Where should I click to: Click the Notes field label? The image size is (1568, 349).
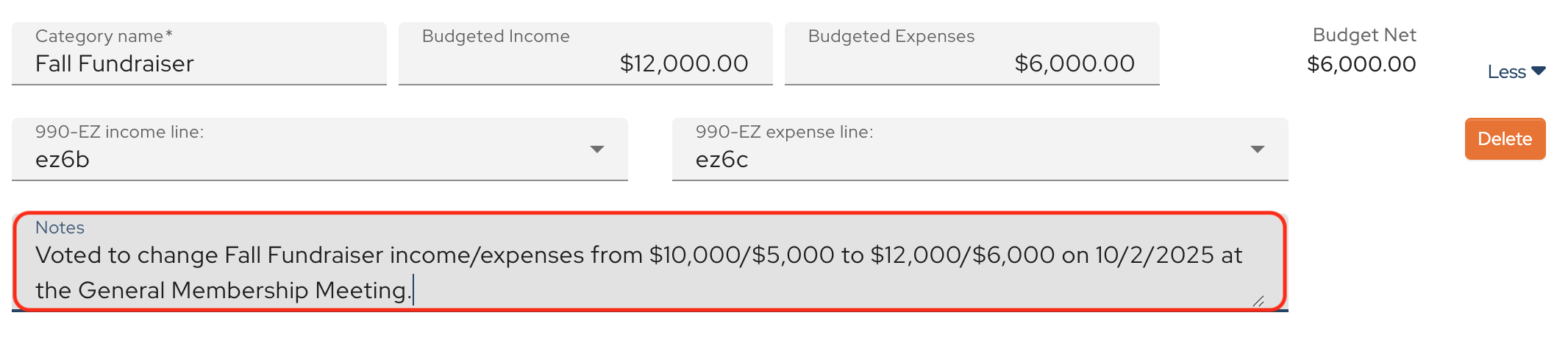point(60,228)
